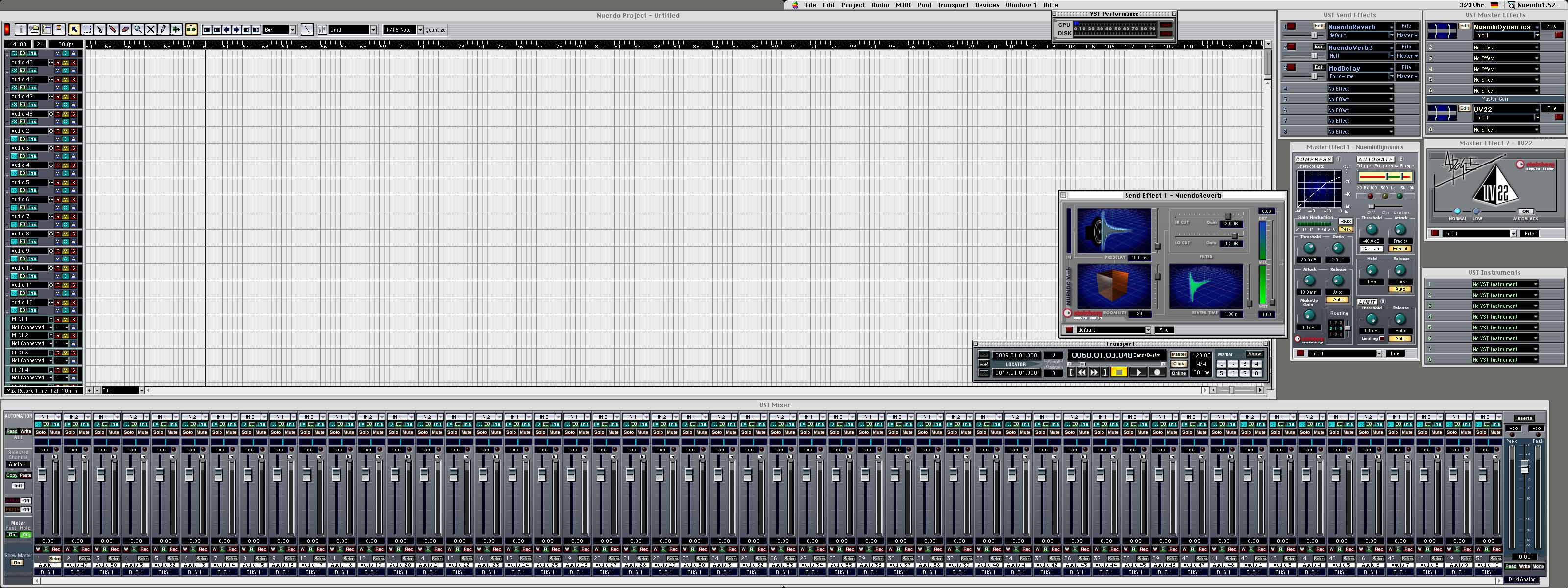Open the Grid snap-mode dropdown
1568x588 pixels.
pos(352,30)
